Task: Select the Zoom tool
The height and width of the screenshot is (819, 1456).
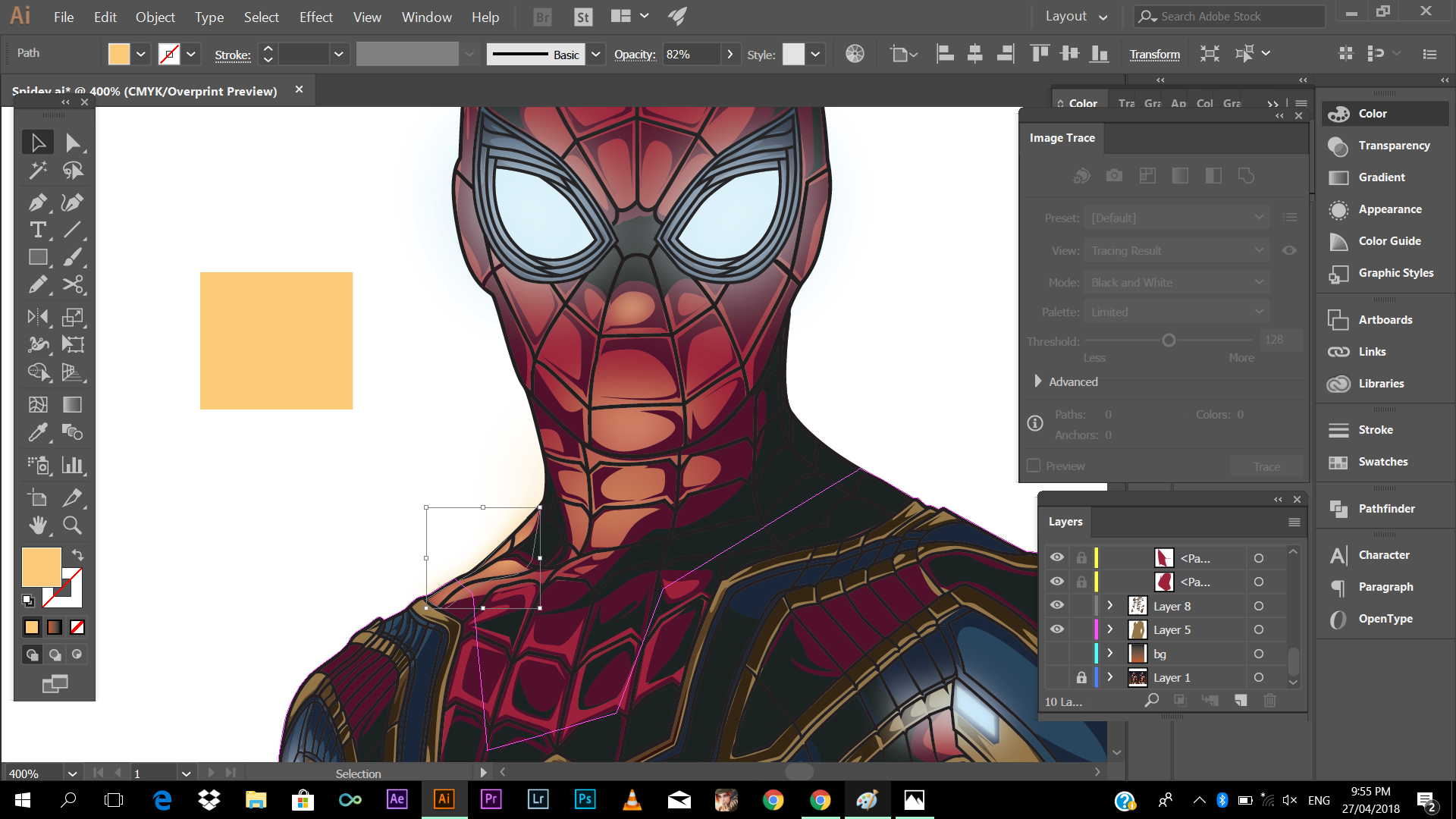Action: tap(73, 525)
